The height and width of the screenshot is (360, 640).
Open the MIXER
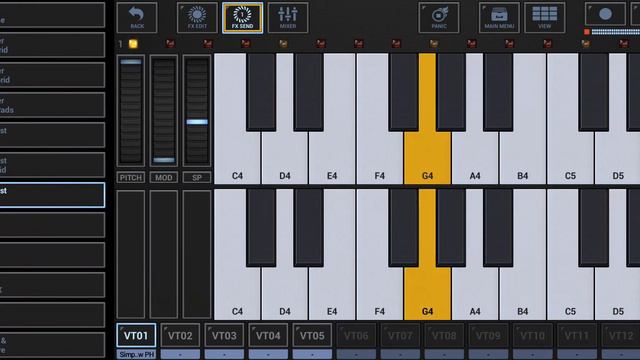coord(288,18)
